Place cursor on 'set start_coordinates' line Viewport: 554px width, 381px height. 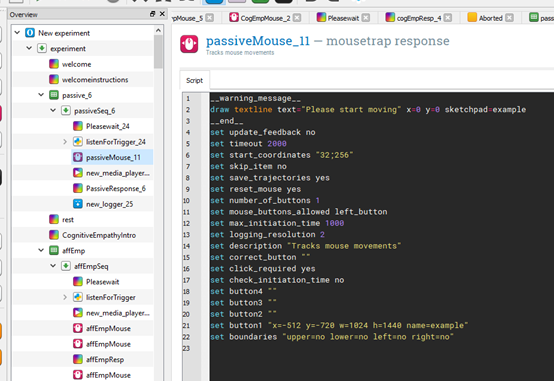coord(282,155)
